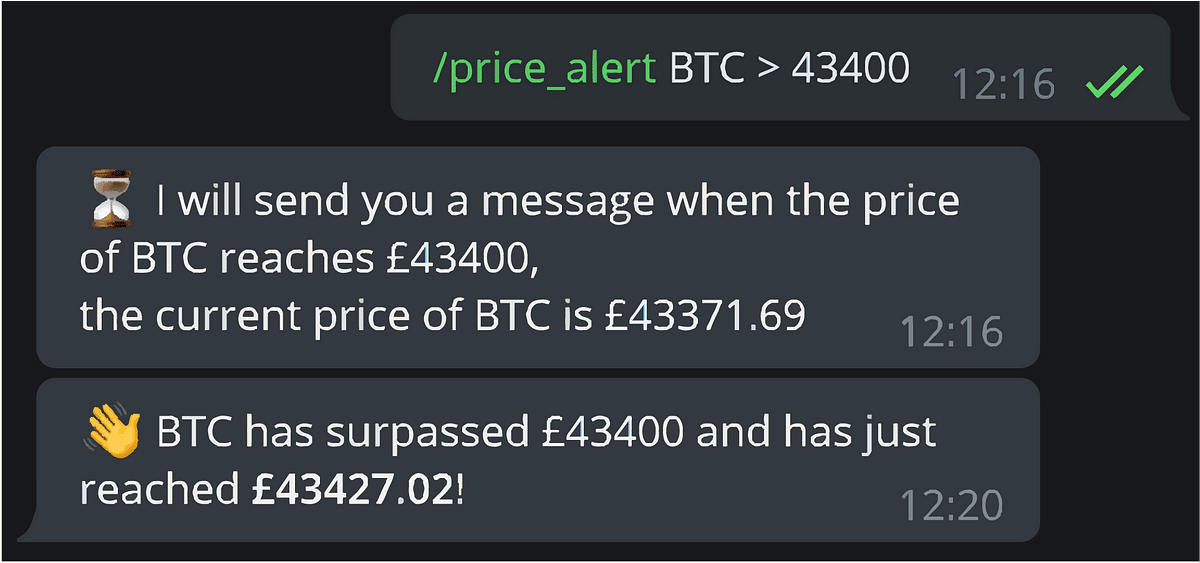Screen dimensions: 1200x563
Task: Click the green /price_alert command
Action: point(543,69)
